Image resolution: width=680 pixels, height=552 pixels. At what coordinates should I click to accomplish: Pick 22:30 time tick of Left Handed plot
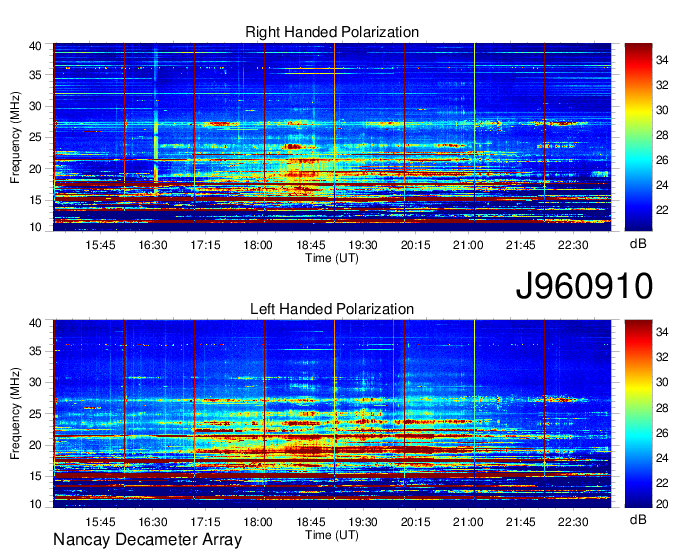coord(573,522)
